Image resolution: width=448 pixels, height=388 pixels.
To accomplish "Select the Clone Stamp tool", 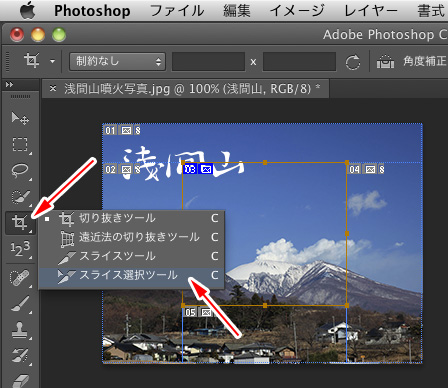I will (20, 330).
